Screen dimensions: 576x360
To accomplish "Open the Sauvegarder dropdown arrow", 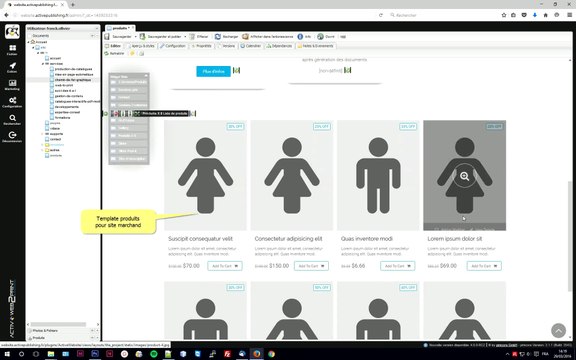I will 135,37.
